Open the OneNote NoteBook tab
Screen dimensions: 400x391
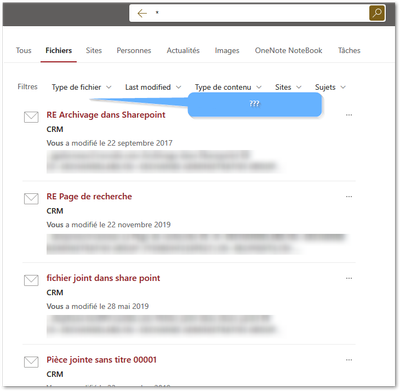289,50
